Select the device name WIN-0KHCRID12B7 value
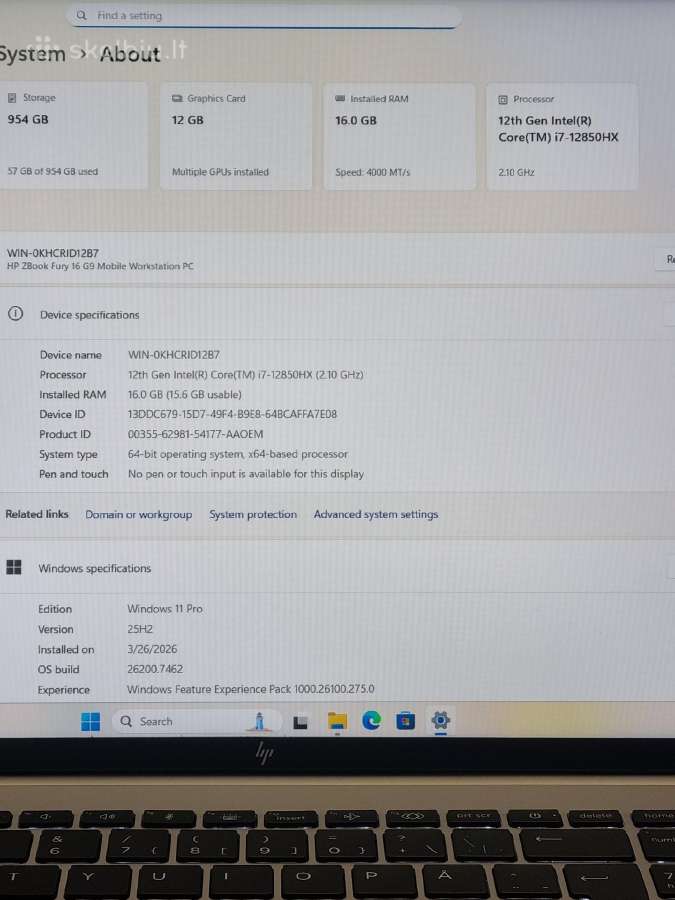This screenshot has width=675, height=900. pos(174,355)
